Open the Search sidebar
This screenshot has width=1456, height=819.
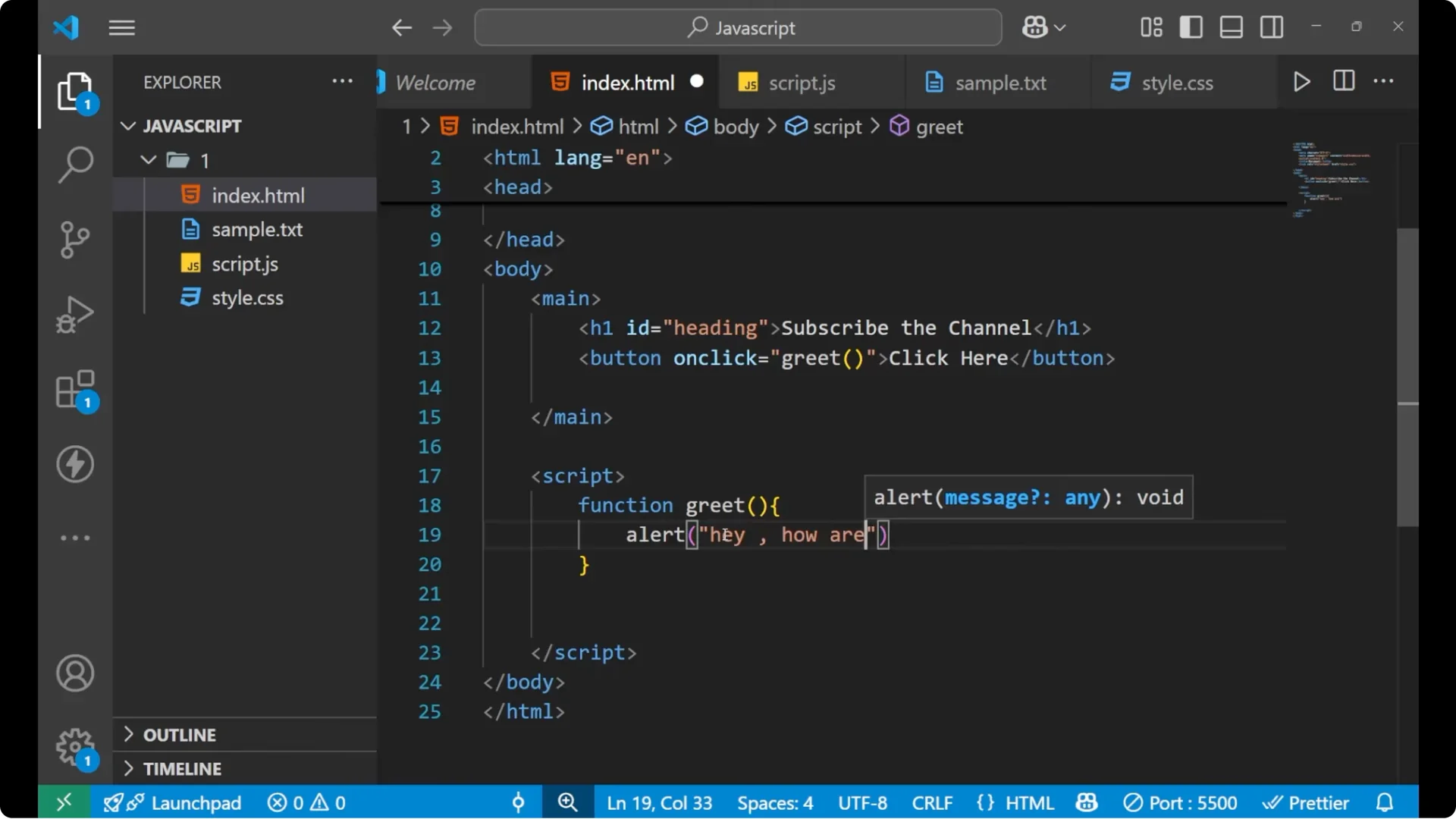pos(74,164)
